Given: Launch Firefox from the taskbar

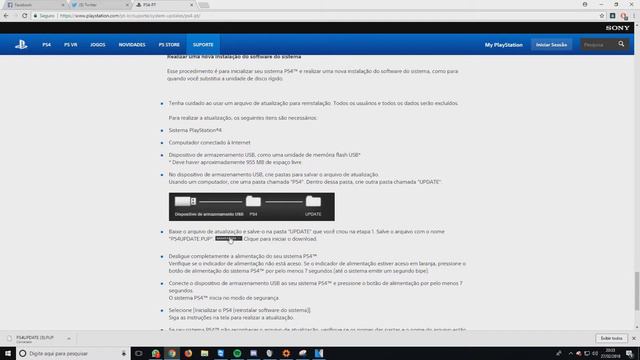Looking at the screenshot, I should [188, 353].
